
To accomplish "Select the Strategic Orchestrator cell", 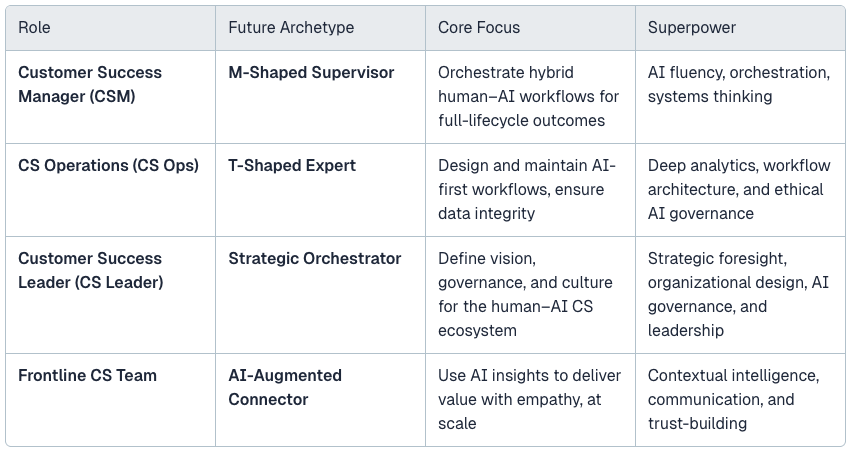I will click(x=320, y=295).
